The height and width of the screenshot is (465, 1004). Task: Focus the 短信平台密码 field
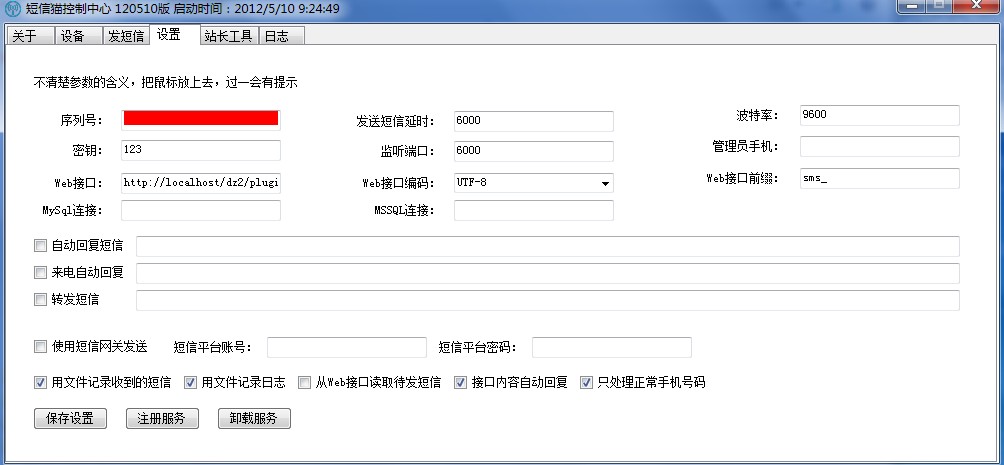click(611, 347)
